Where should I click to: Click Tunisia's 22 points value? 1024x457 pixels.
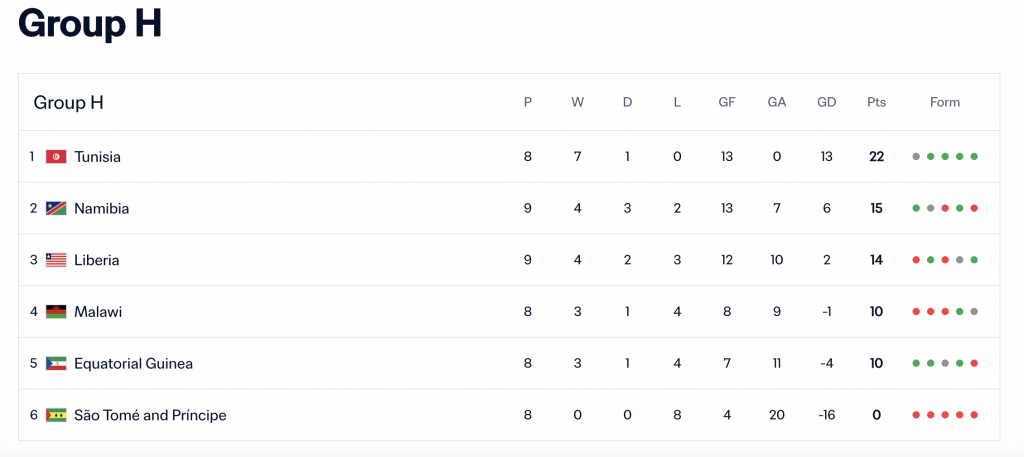point(876,157)
